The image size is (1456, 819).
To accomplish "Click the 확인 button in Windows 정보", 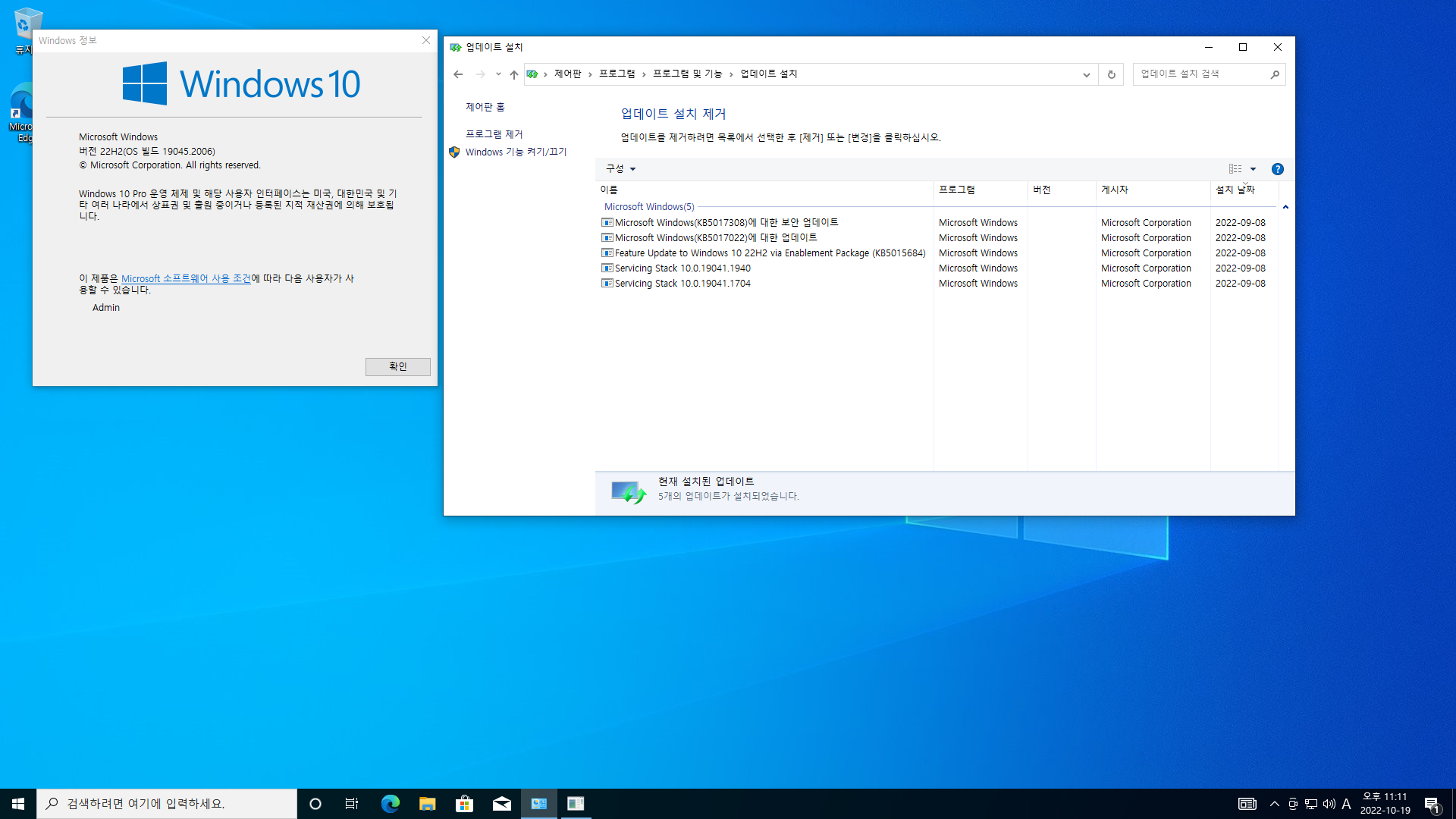I will [x=398, y=367].
